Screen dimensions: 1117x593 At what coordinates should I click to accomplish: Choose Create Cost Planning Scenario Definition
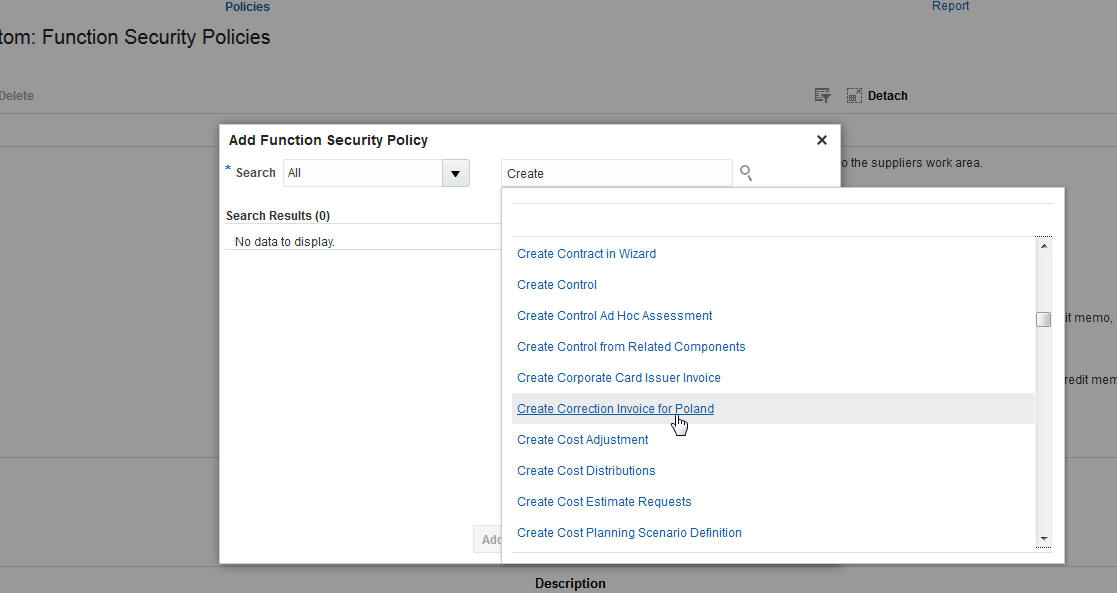[629, 533]
